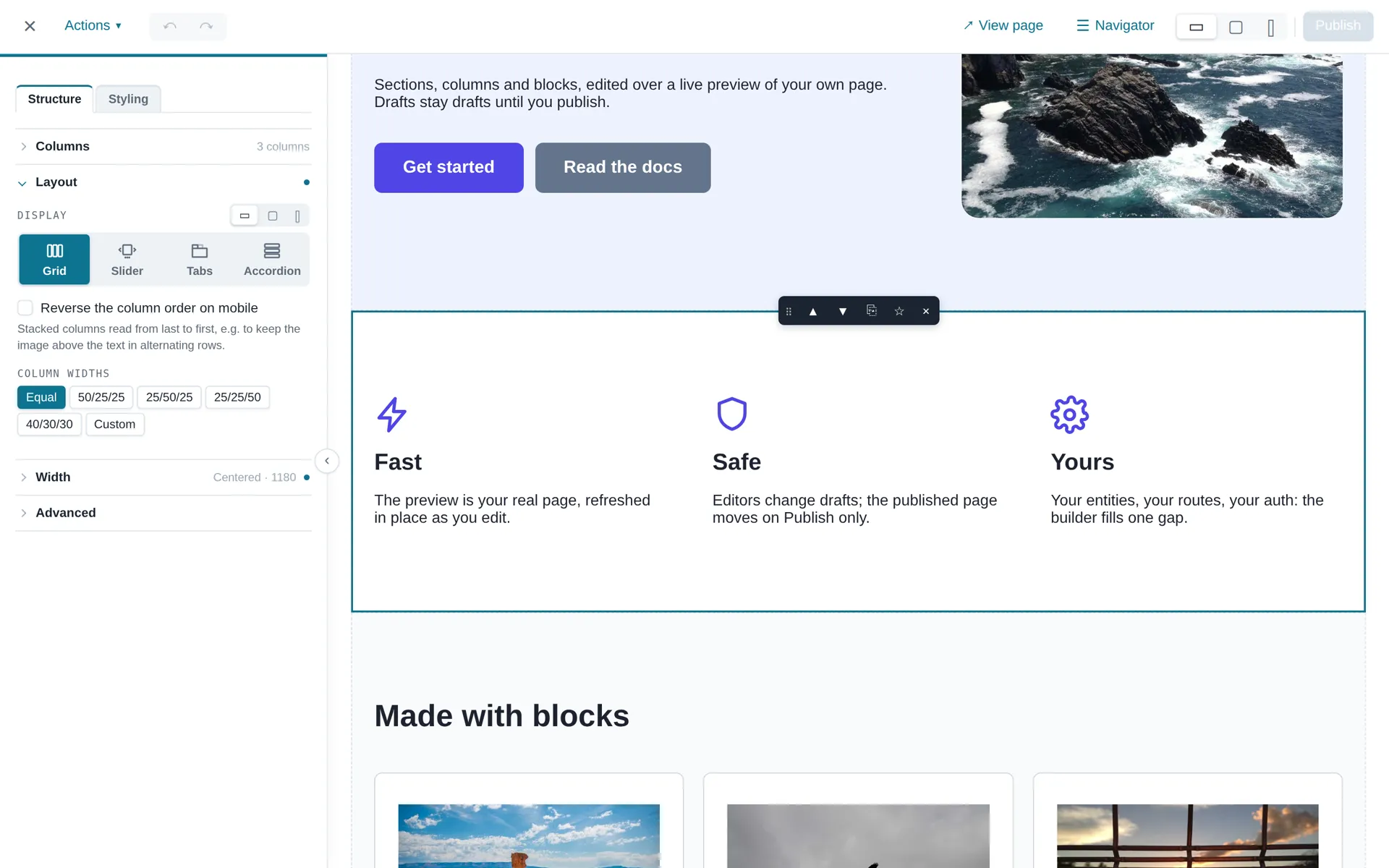
Task: Click the Publish button
Action: click(x=1338, y=26)
